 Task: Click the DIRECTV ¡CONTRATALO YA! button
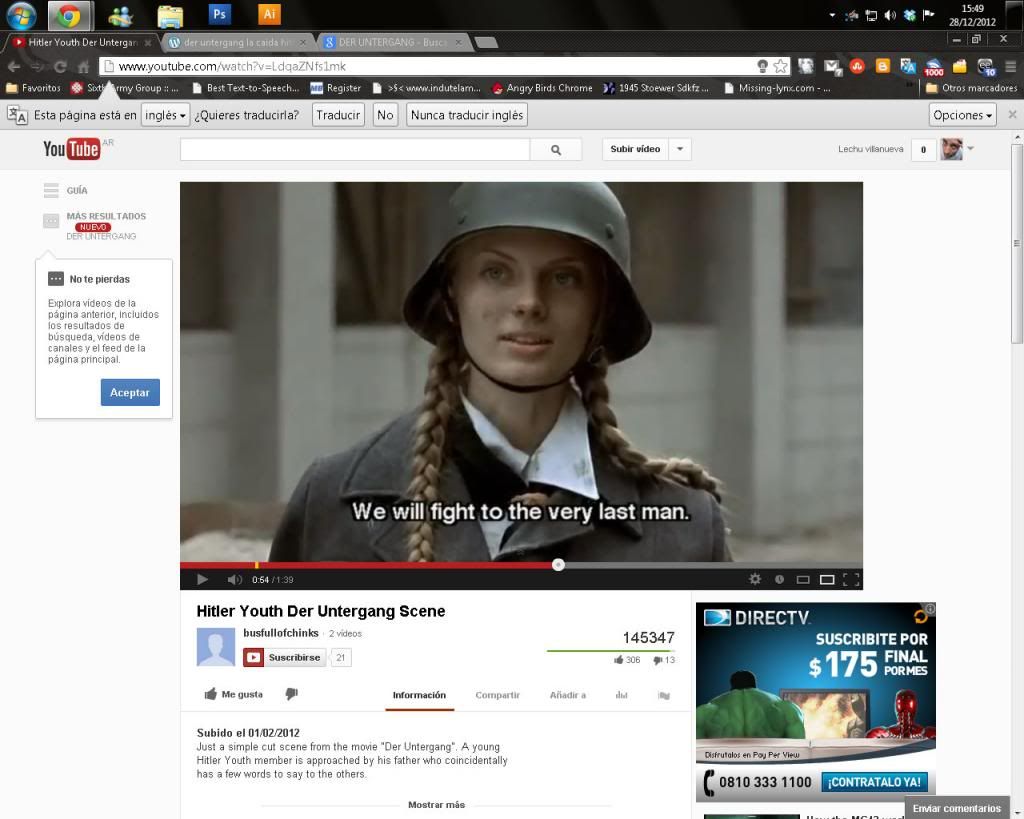pyautogui.click(x=874, y=782)
